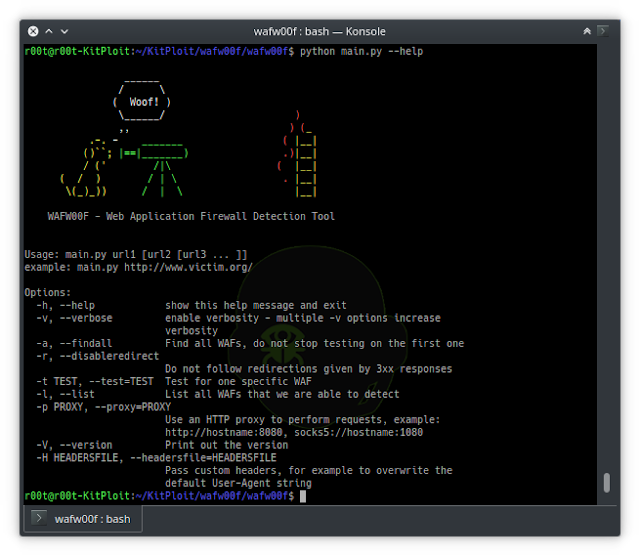Click the terminal icon in wafw00f tab

click(x=39, y=518)
